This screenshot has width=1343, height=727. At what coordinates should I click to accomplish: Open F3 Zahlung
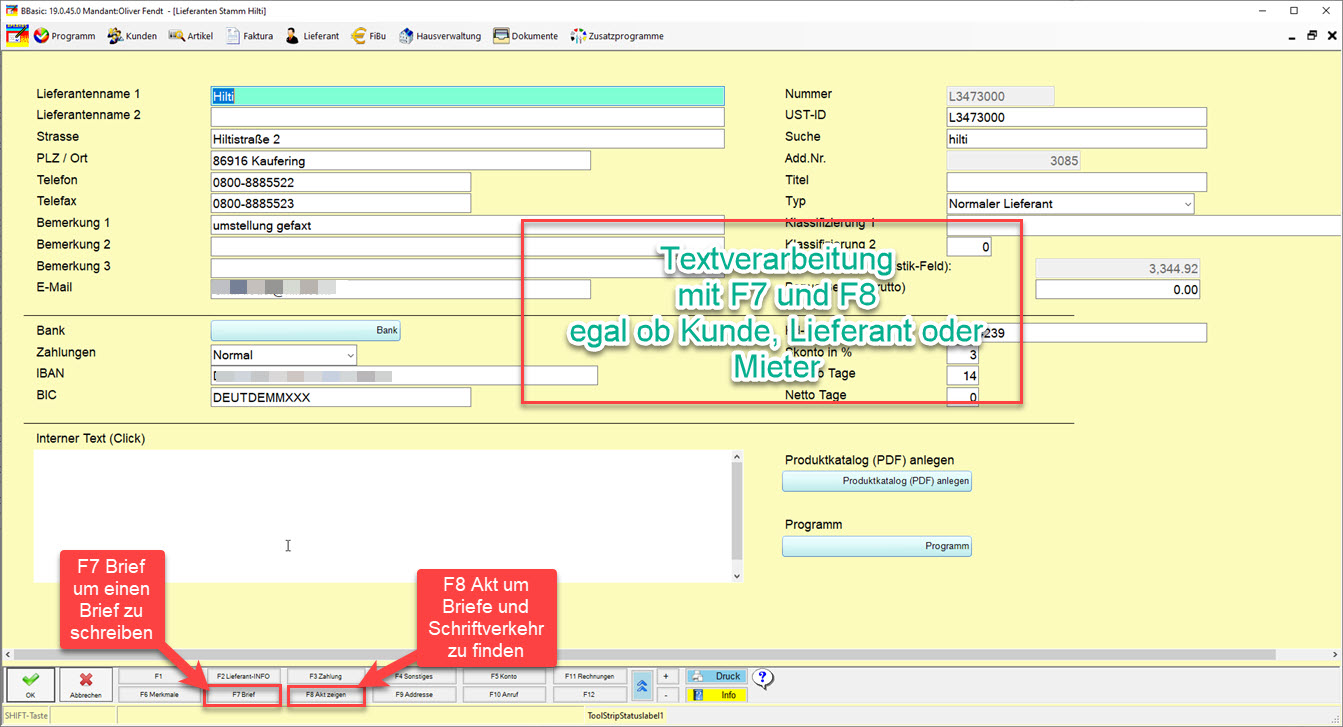click(x=325, y=677)
